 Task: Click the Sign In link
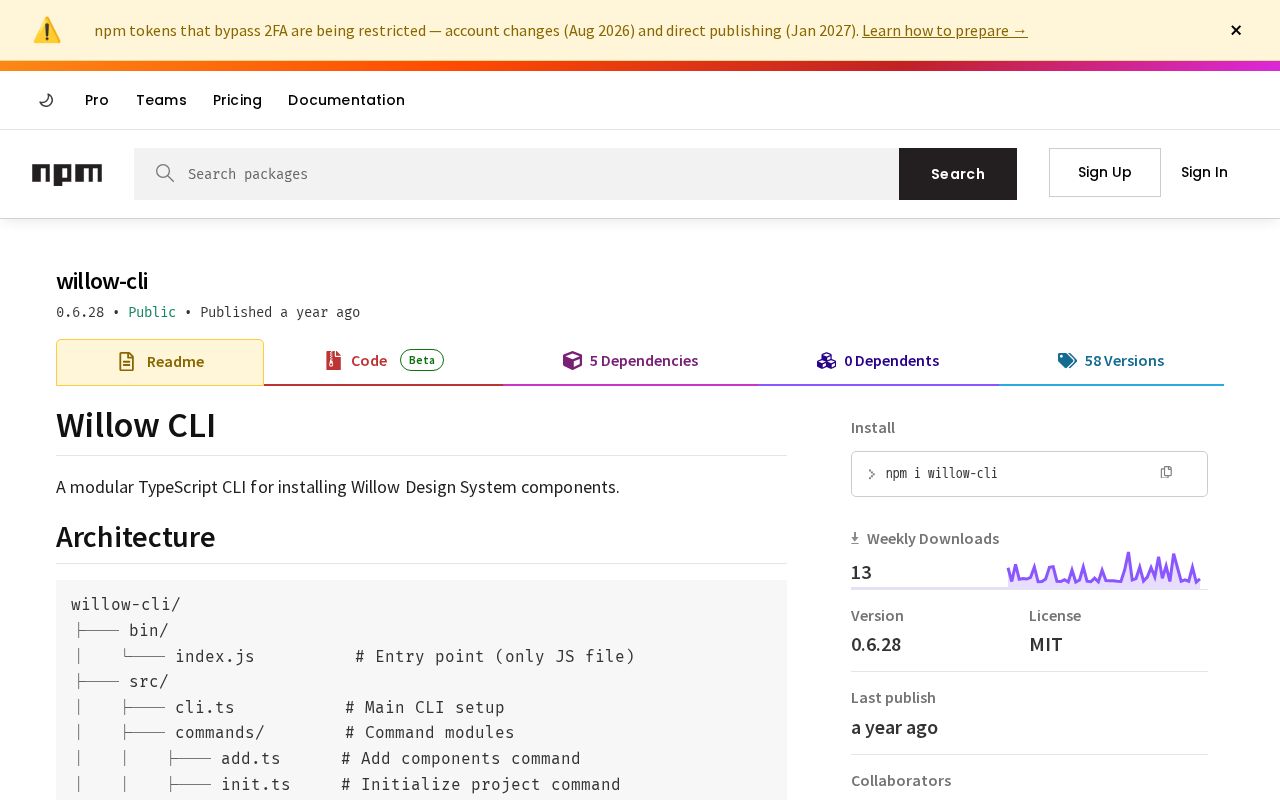[1204, 172]
